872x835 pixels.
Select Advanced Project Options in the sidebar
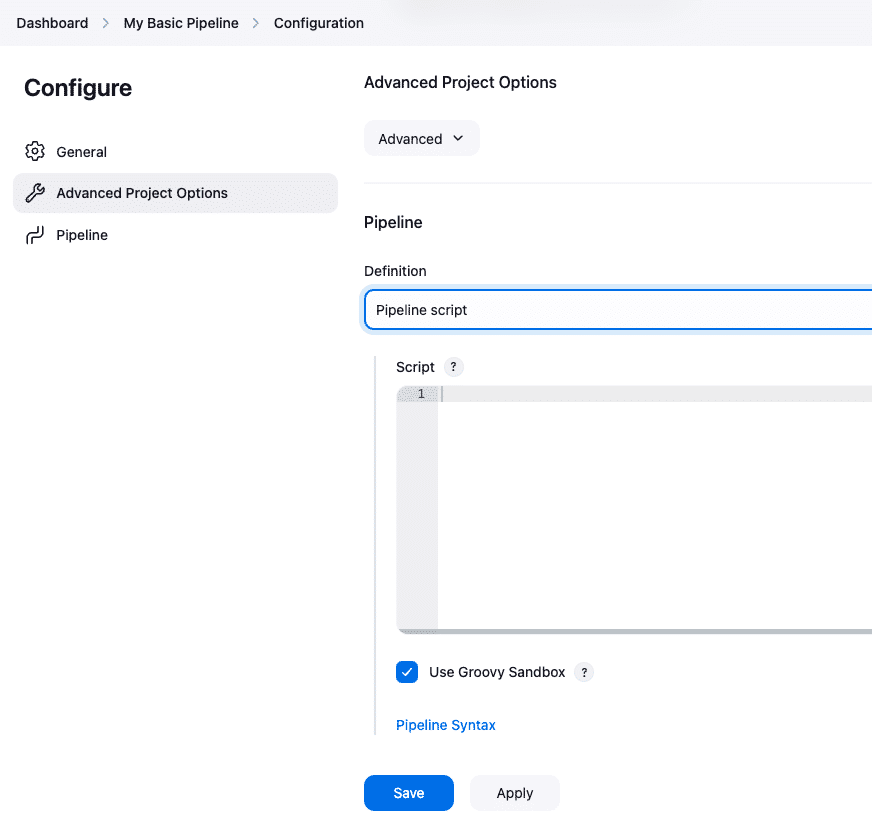pyautogui.click(x=175, y=193)
